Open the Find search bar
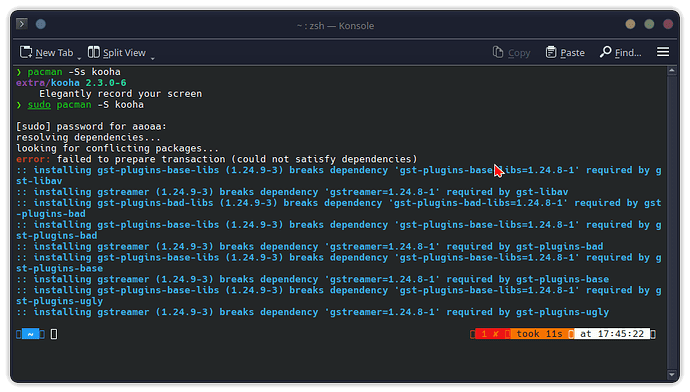690x392 pixels. (620, 53)
